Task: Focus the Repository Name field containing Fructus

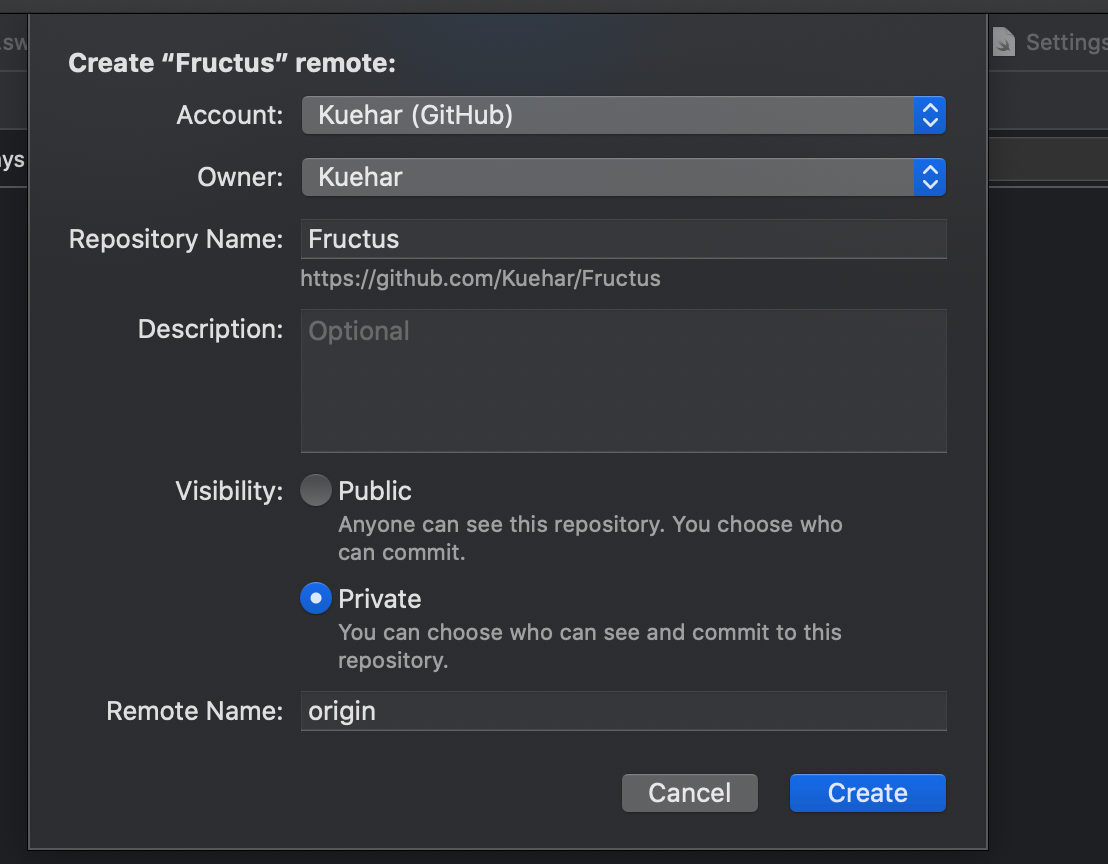Action: point(623,239)
